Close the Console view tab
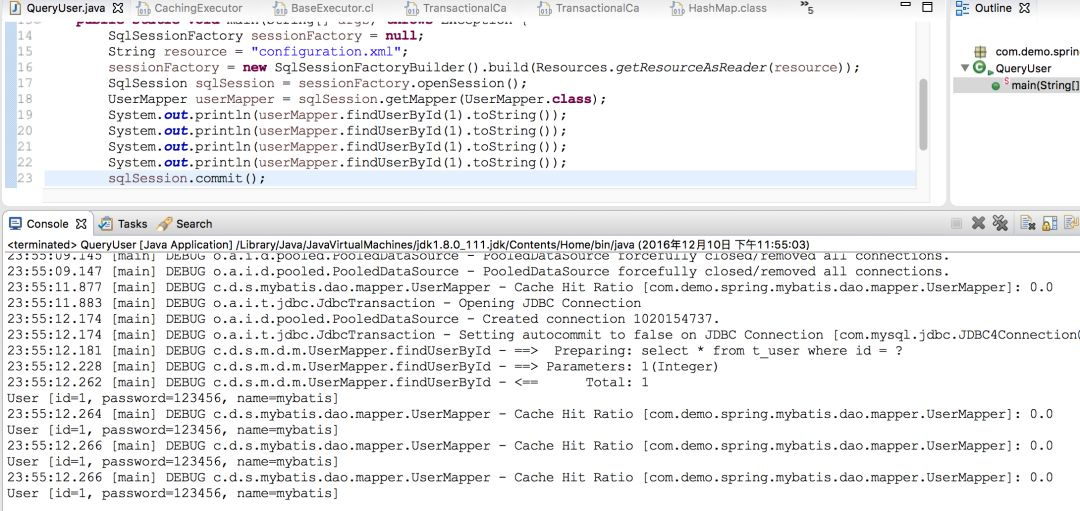 [x=81, y=224]
